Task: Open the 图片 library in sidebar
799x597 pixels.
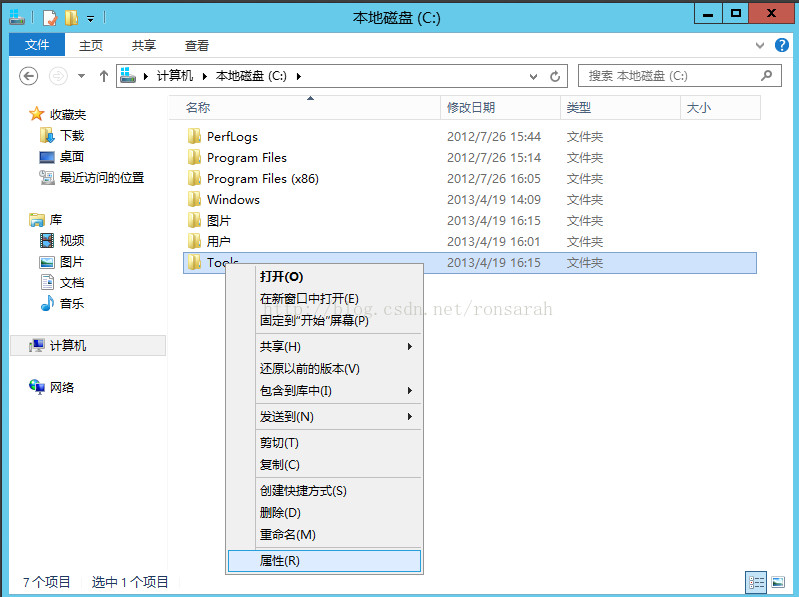Action: (x=72, y=262)
